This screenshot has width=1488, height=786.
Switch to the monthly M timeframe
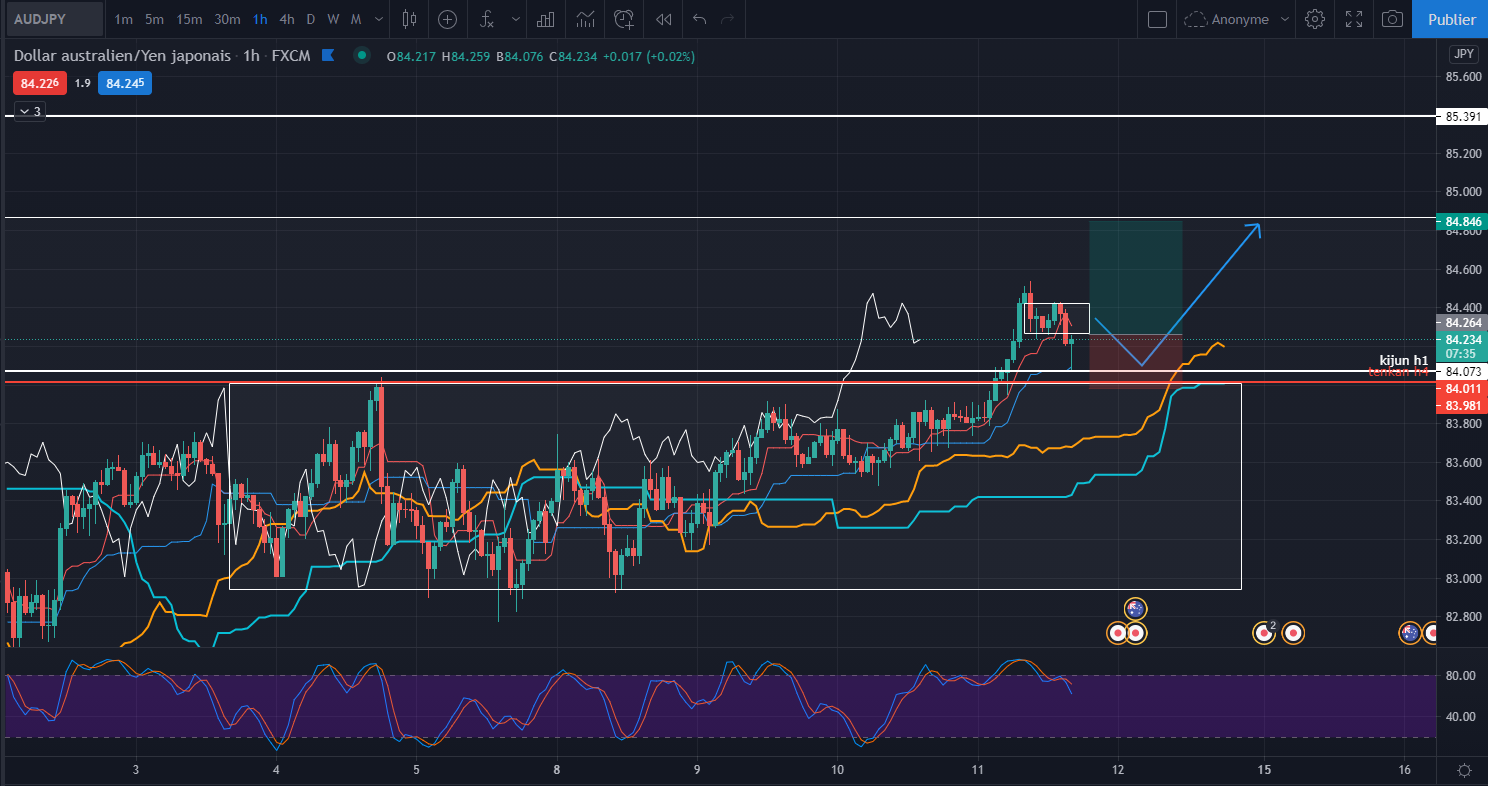click(356, 19)
